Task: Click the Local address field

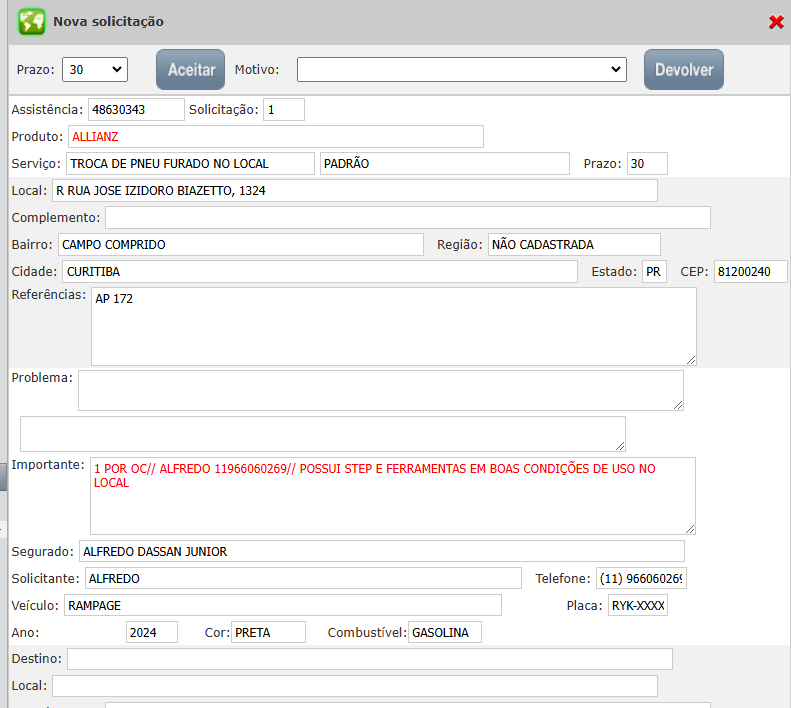Action: pos(354,190)
